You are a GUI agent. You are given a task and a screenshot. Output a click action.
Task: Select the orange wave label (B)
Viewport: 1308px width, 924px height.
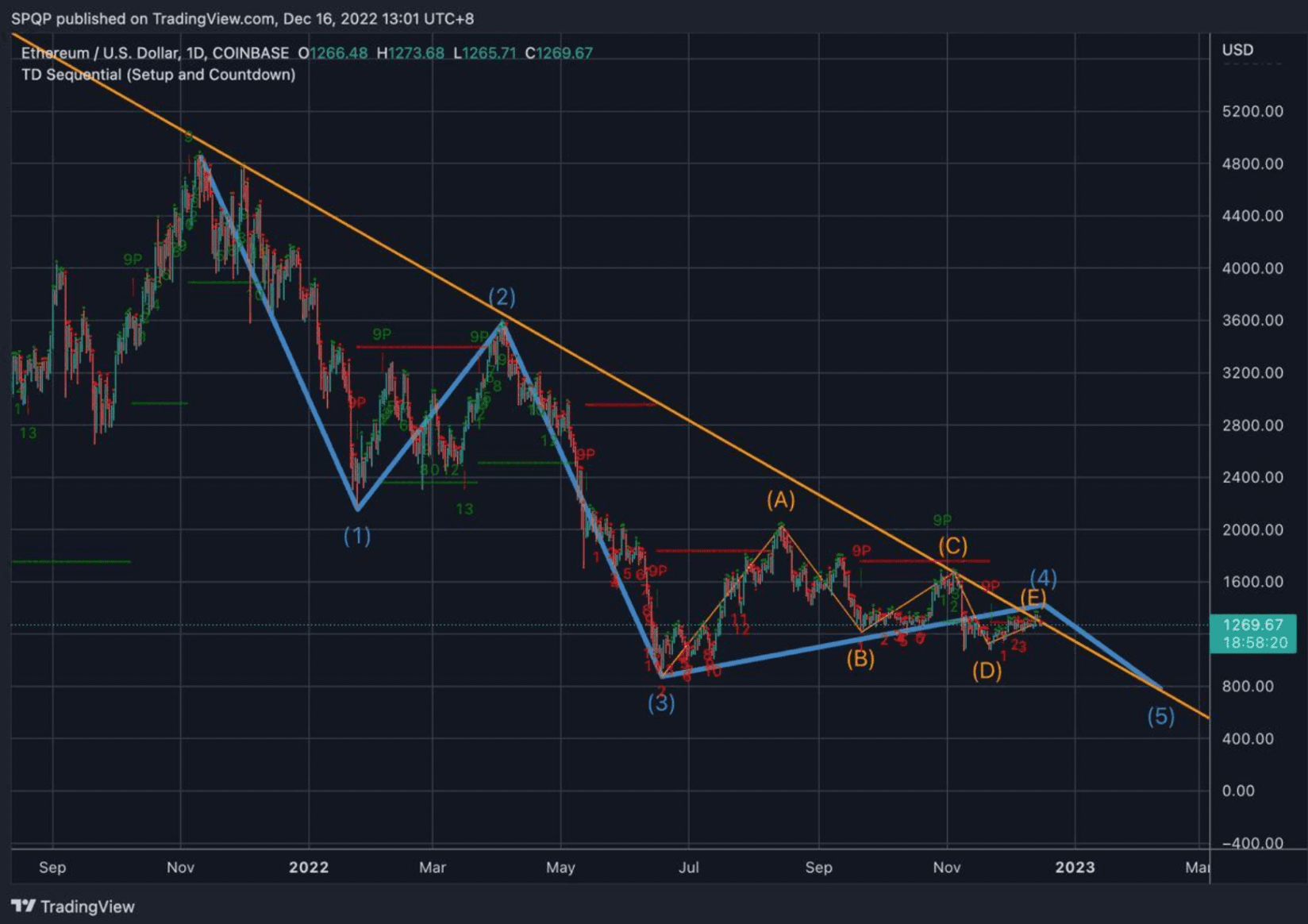point(860,659)
